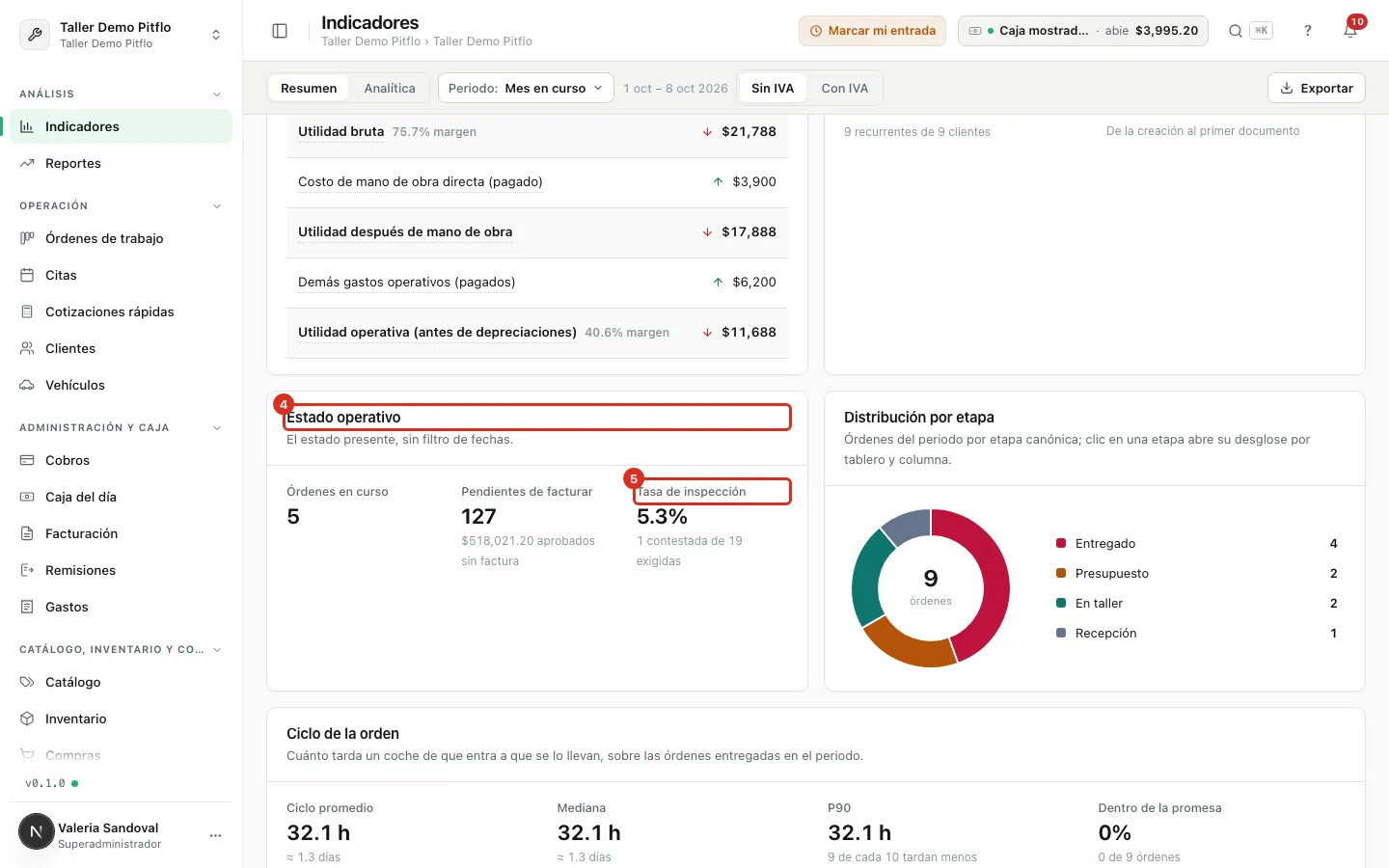Image resolution: width=1389 pixels, height=868 pixels.
Task: Open the Caja mostrador status button
Action: point(1083,31)
